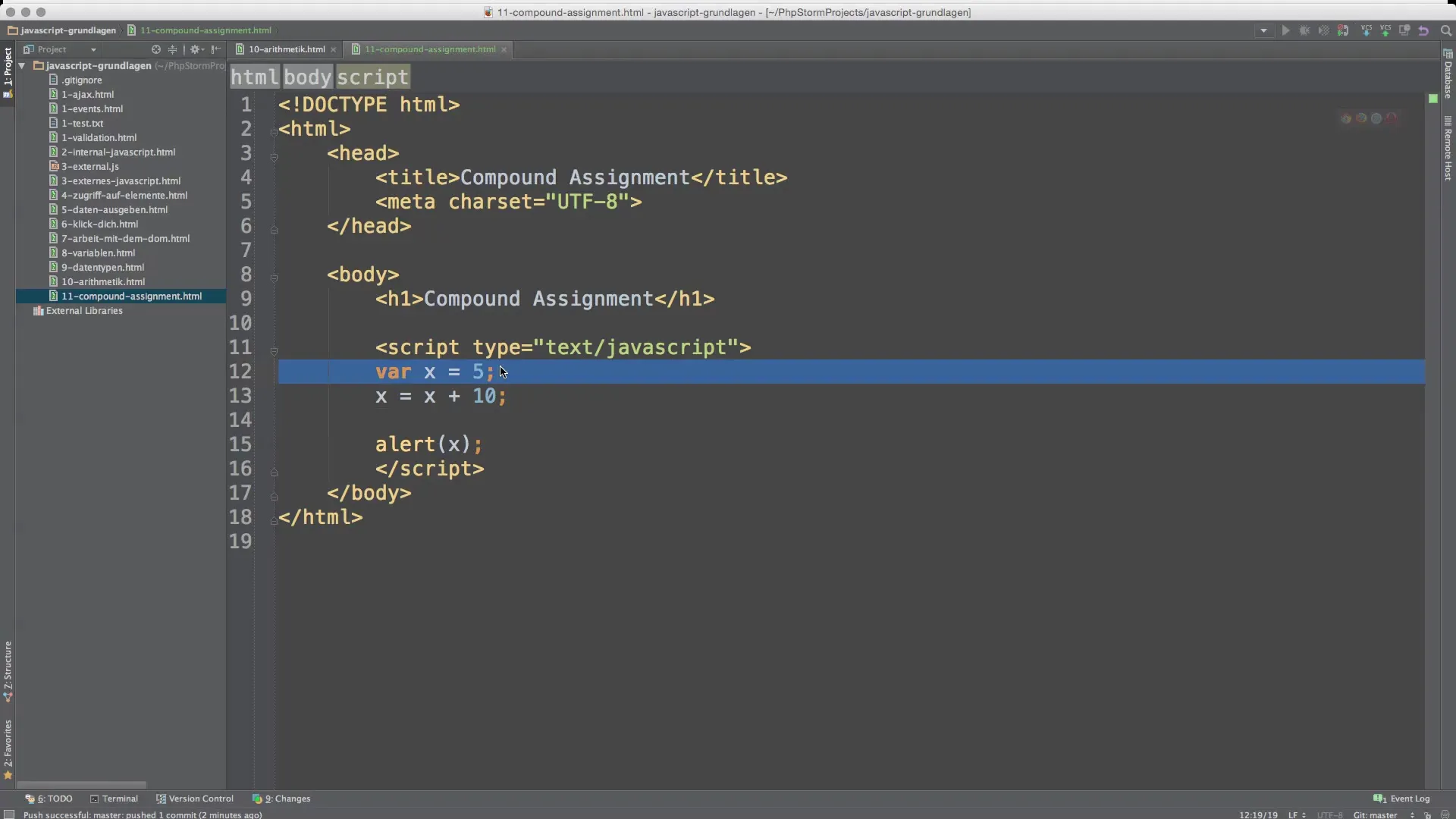Open the Database side panel
Image resolution: width=1456 pixels, height=819 pixels.
[x=1448, y=74]
